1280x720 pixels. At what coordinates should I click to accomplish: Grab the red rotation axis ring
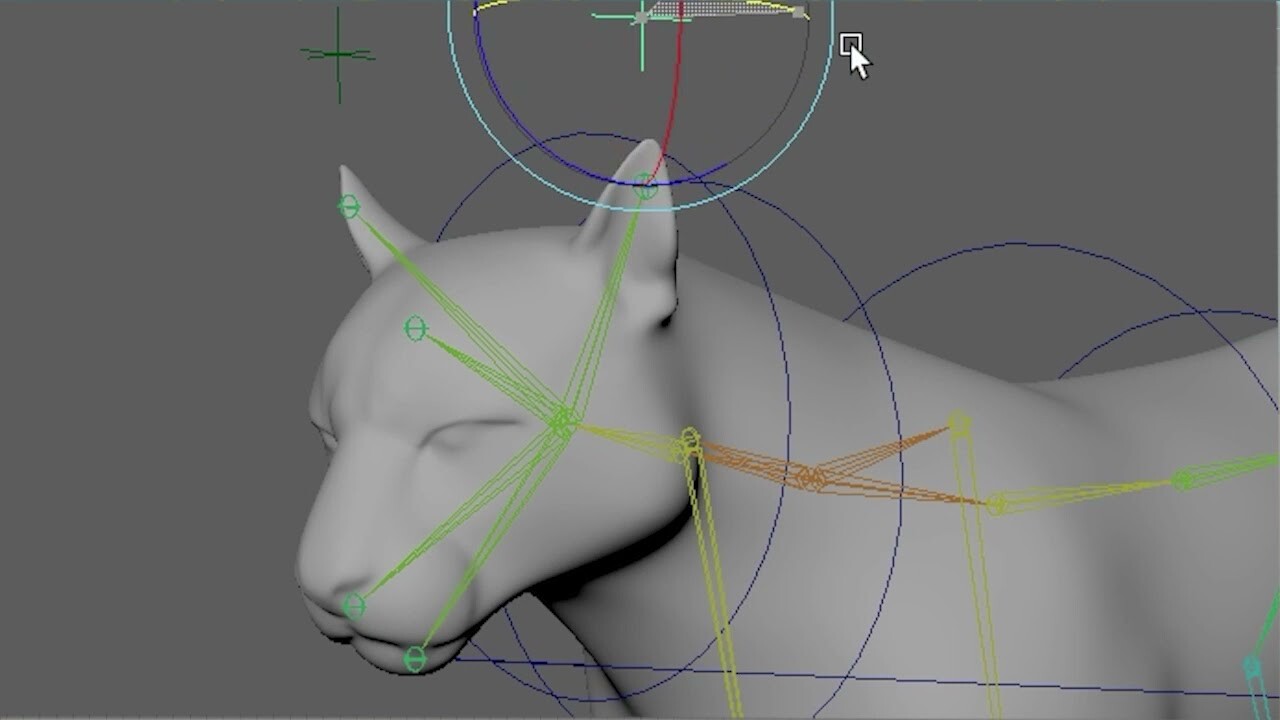[680, 90]
